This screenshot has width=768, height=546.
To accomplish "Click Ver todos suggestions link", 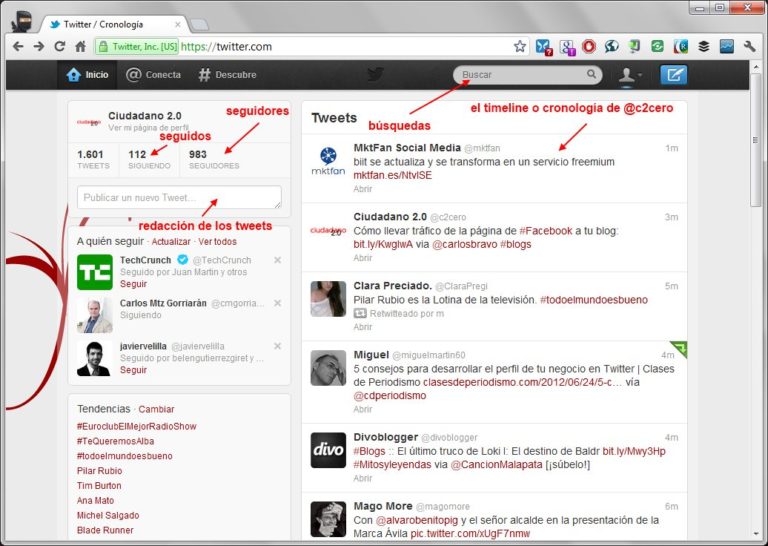I will pos(217,242).
